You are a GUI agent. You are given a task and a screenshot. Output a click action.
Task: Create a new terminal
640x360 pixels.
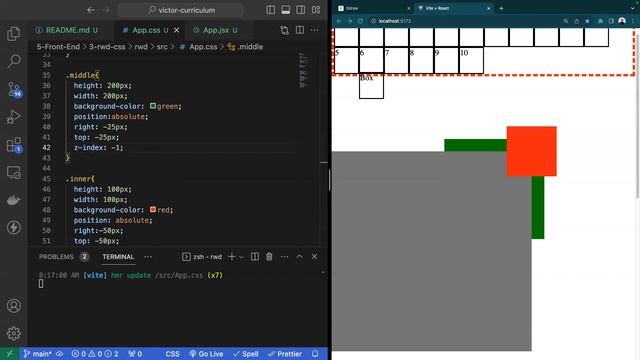pyautogui.click(x=231, y=257)
